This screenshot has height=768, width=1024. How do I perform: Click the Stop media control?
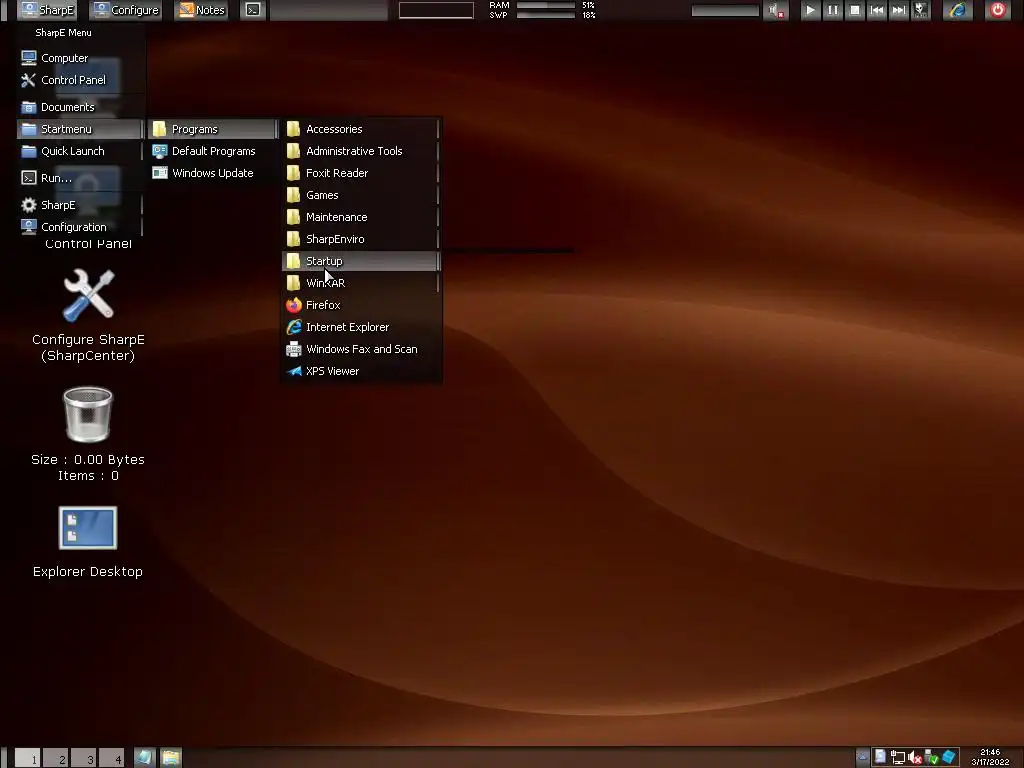click(855, 10)
